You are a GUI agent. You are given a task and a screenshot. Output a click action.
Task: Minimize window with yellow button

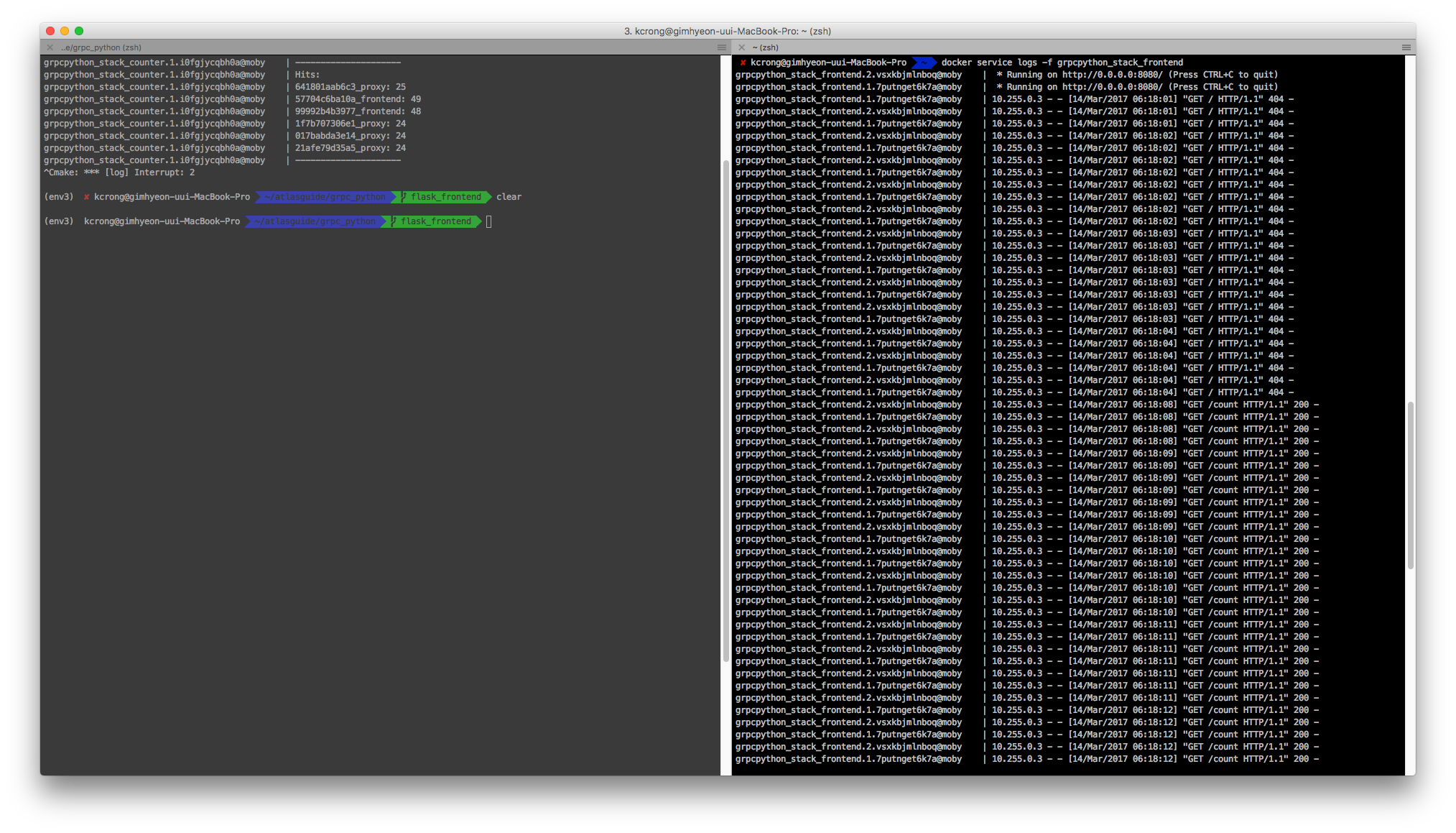(65, 31)
